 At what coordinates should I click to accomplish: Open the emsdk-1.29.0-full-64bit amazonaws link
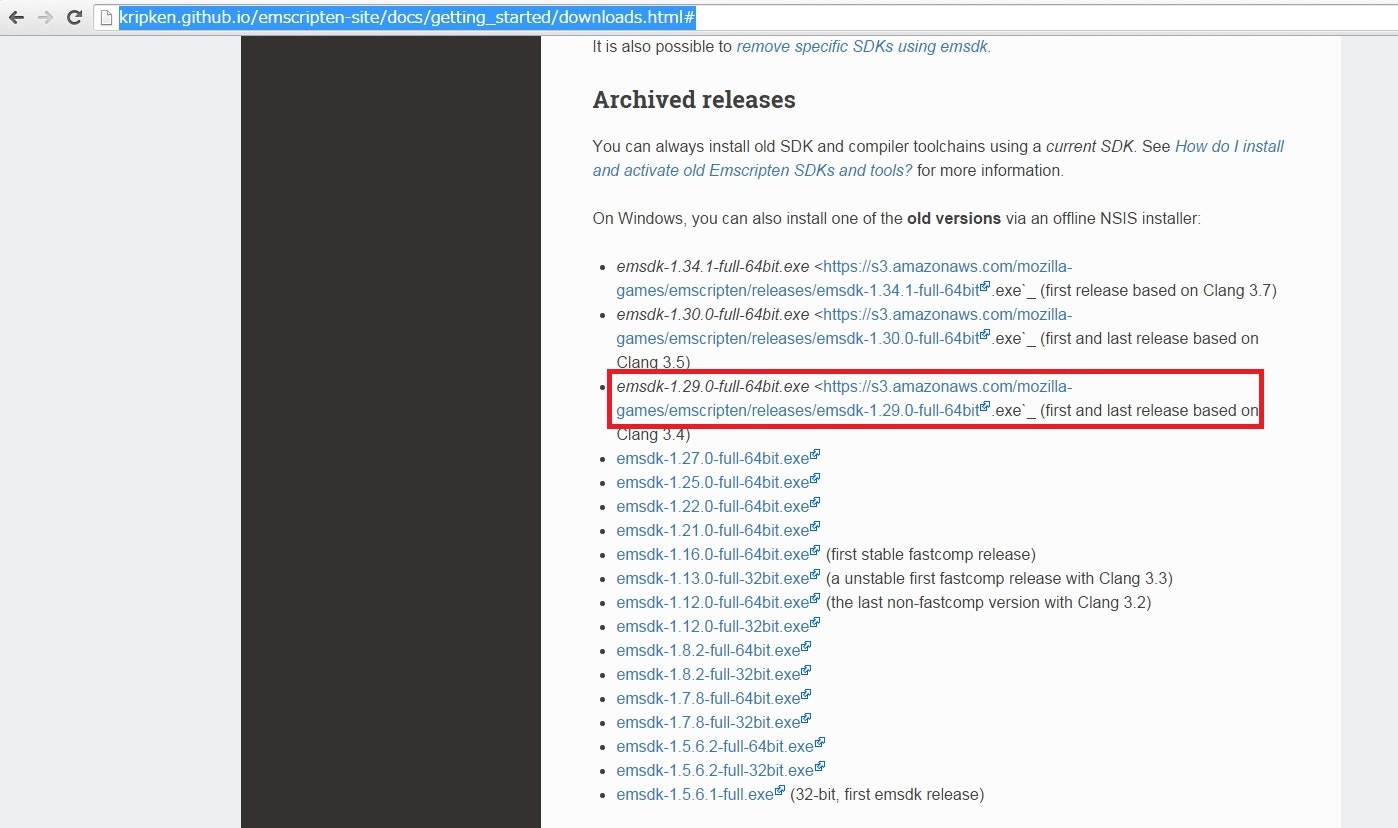pos(844,398)
